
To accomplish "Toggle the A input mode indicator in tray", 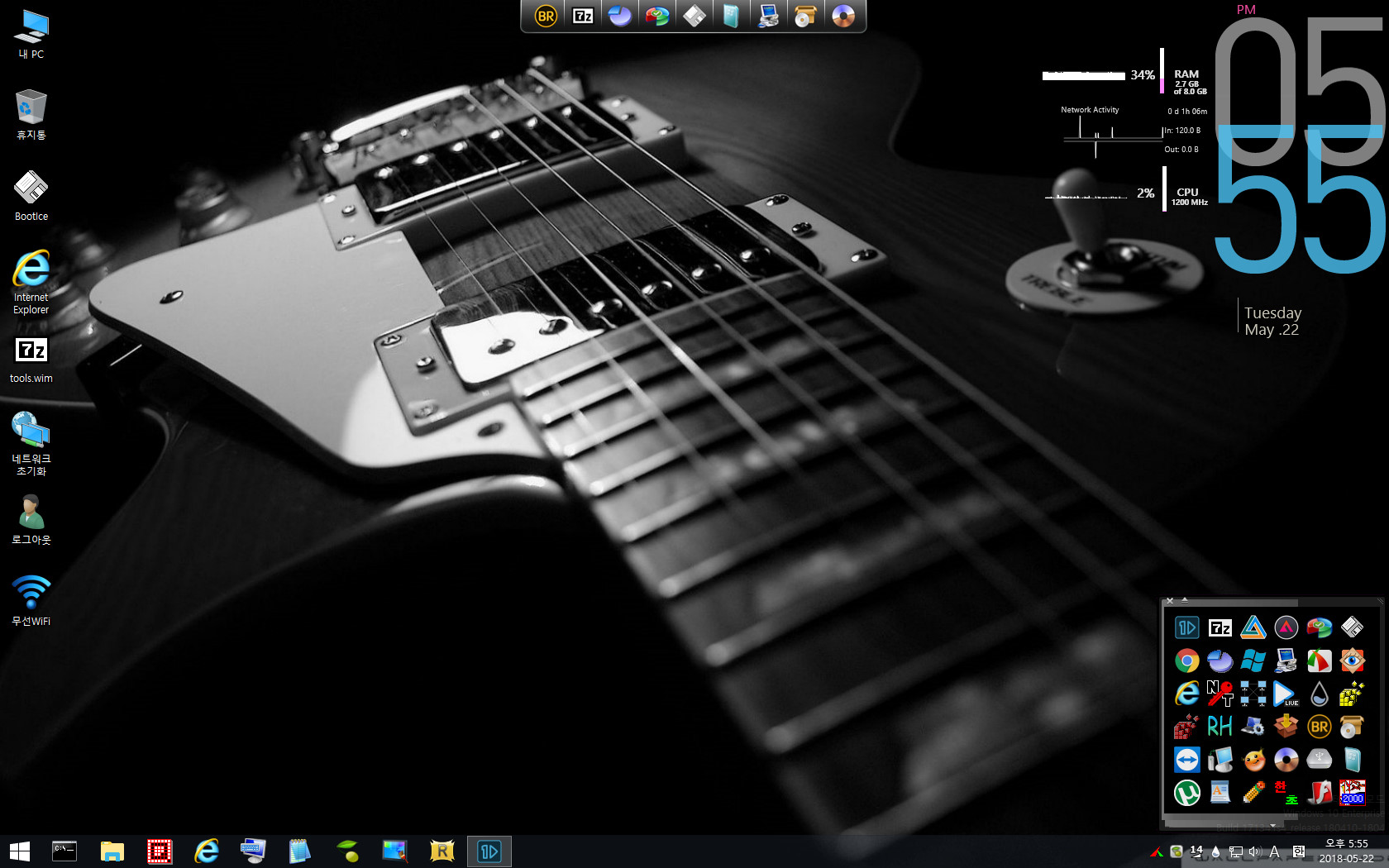I will (x=1275, y=851).
